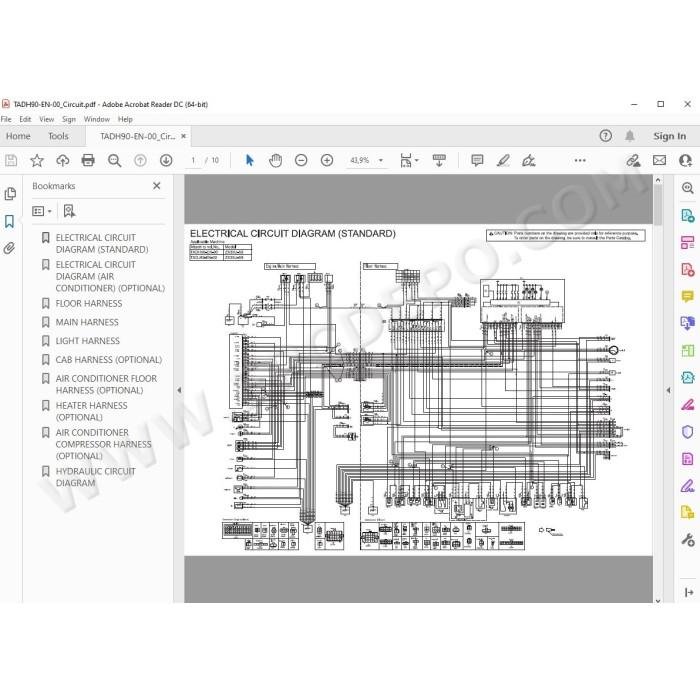Screen dimensions: 700x700
Task: Open Page Thumbnails panel
Action: pyautogui.click(x=10, y=194)
